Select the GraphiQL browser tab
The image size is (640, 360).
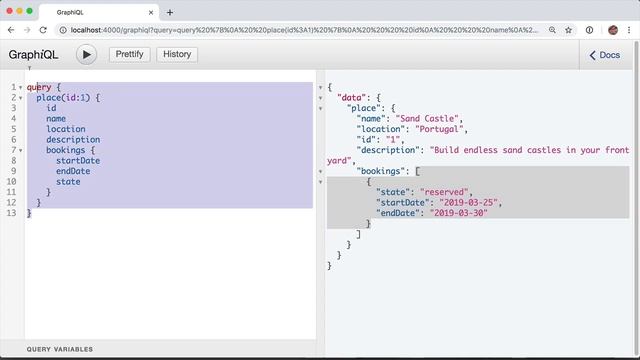coord(99,13)
